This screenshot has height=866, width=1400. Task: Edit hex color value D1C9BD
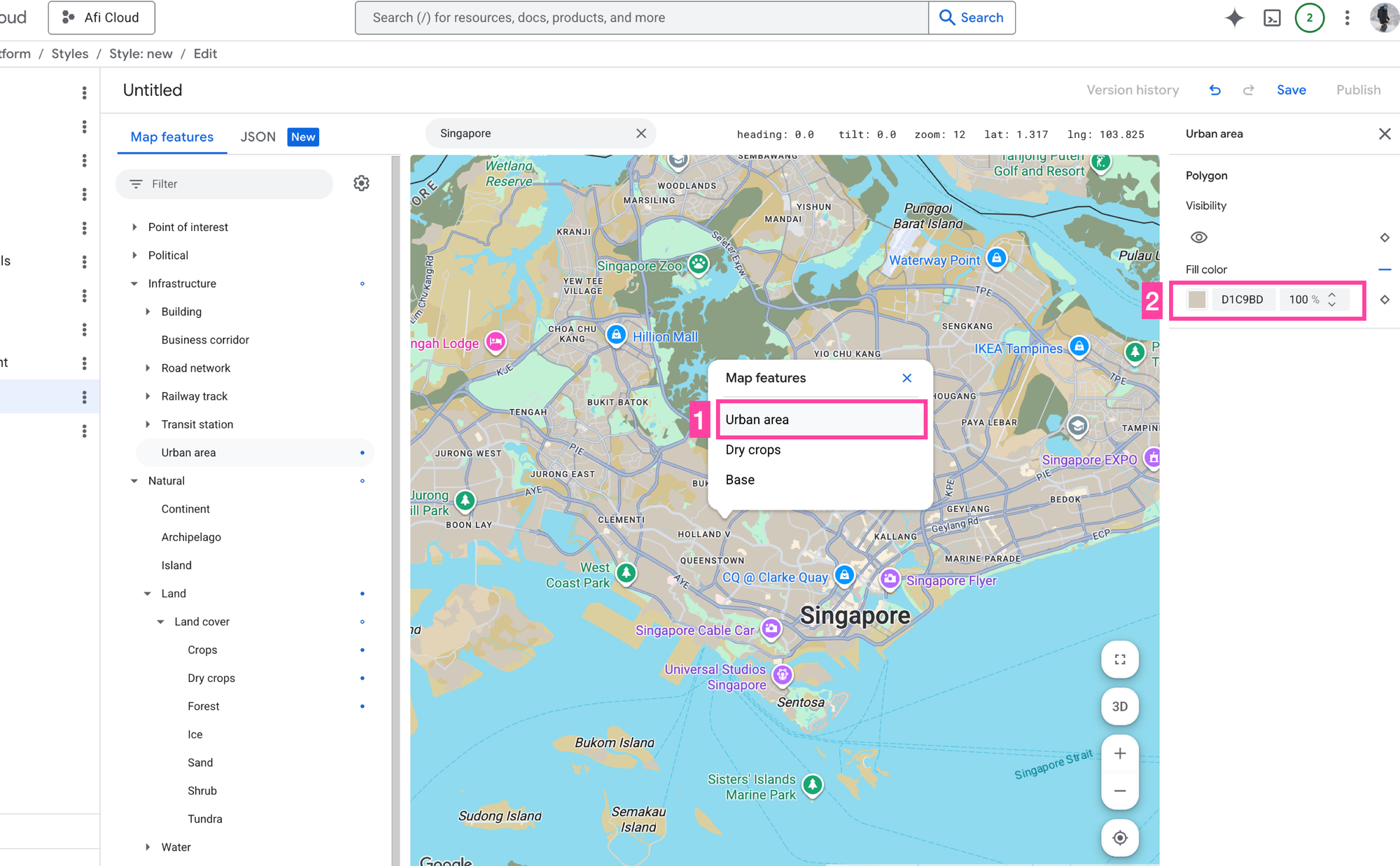tap(1242, 300)
